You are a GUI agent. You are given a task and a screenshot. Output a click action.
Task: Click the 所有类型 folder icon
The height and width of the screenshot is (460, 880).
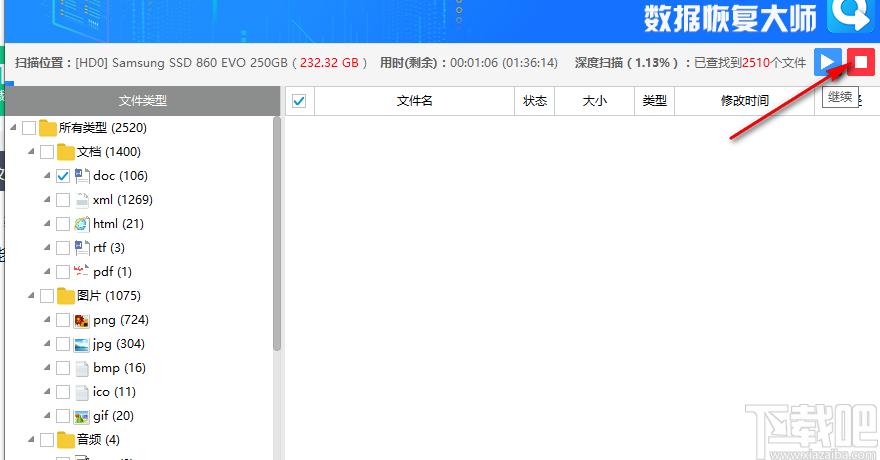pyautogui.click(x=48, y=128)
